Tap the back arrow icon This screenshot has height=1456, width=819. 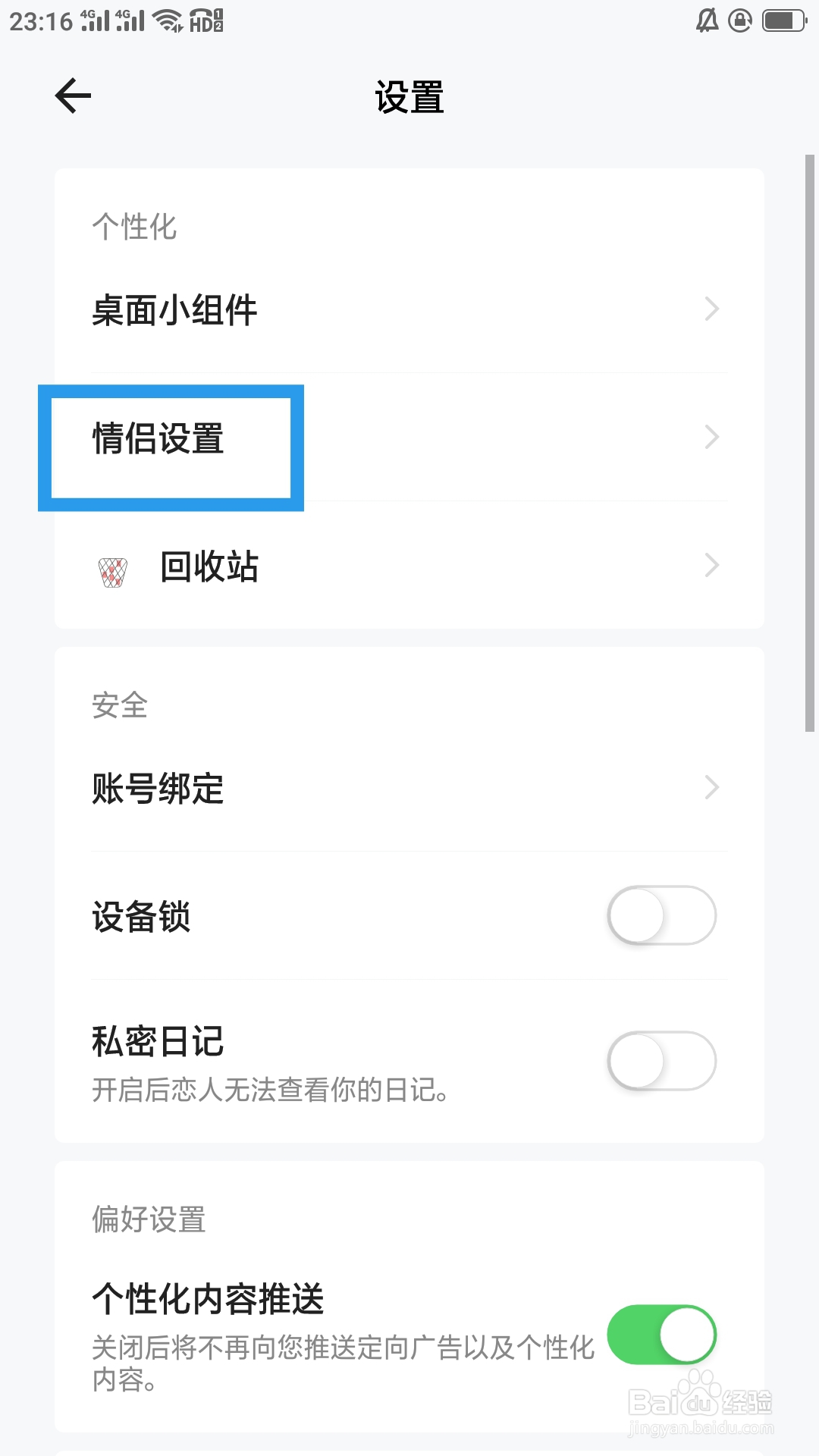(x=74, y=96)
